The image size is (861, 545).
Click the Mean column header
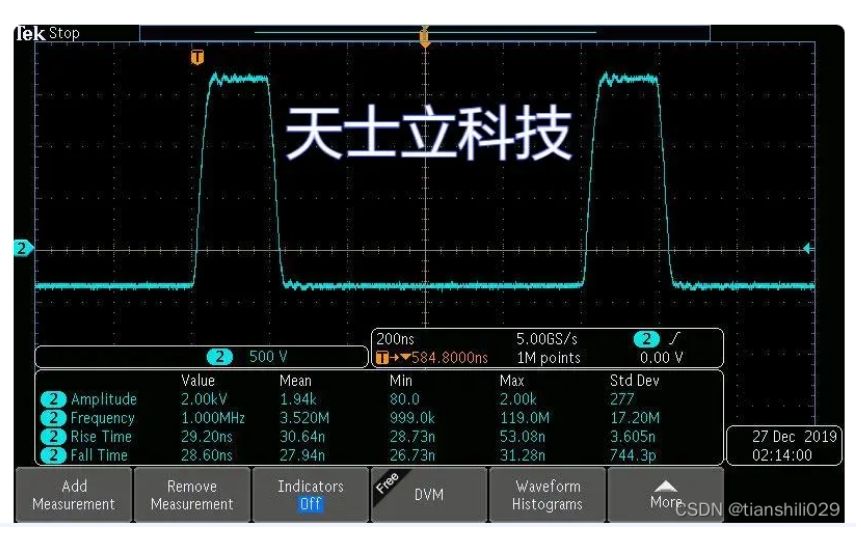pos(295,380)
